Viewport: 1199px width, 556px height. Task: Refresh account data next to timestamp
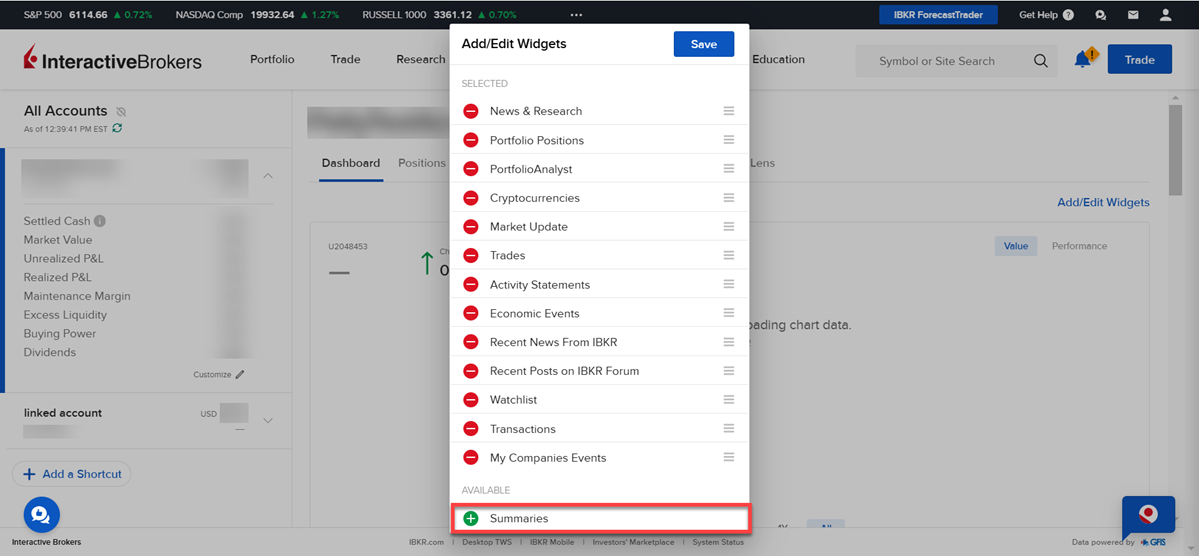[117, 128]
